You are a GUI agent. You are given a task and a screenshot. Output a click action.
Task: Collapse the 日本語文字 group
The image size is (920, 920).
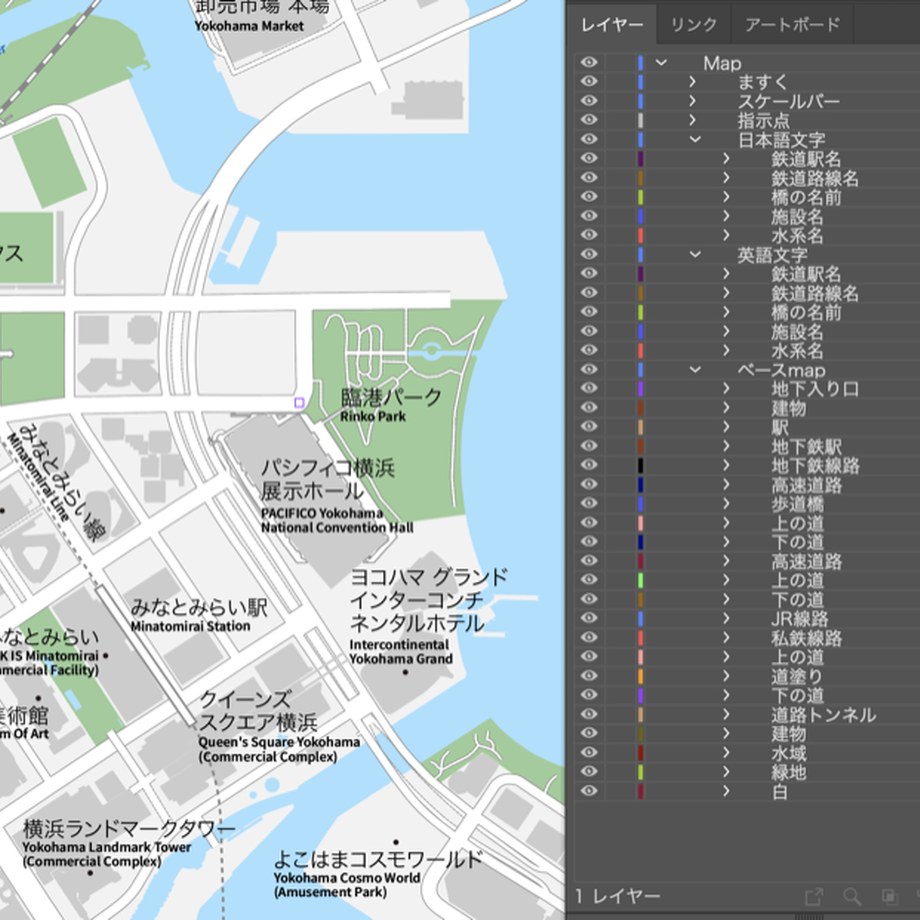tap(695, 139)
